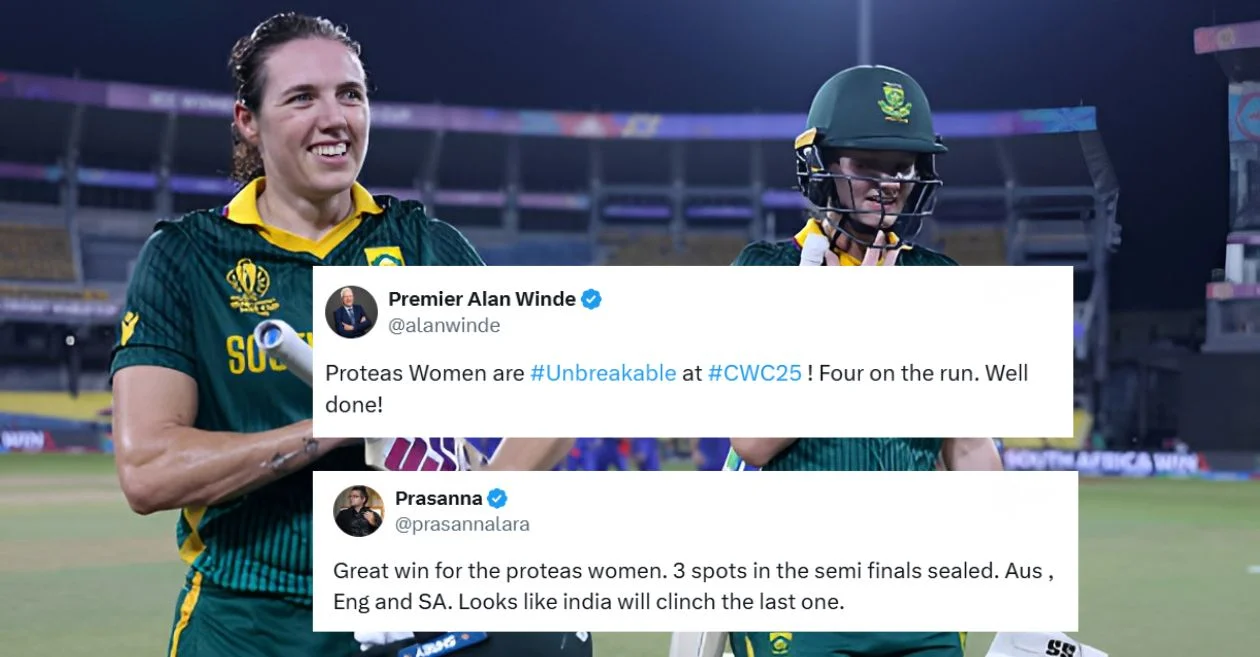Screen dimensions: 1260x657
Task: Select the Premier Alan Winde display name
Action: click(x=482, y=299)
